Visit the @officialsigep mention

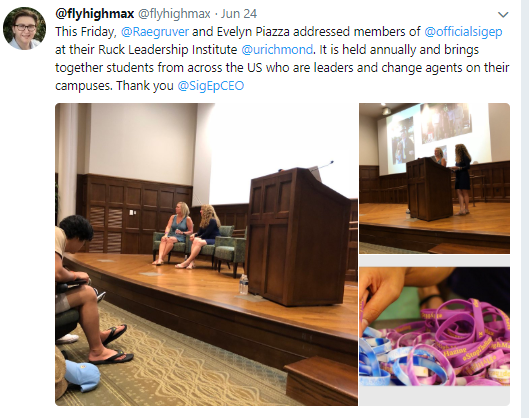point(463,32)
